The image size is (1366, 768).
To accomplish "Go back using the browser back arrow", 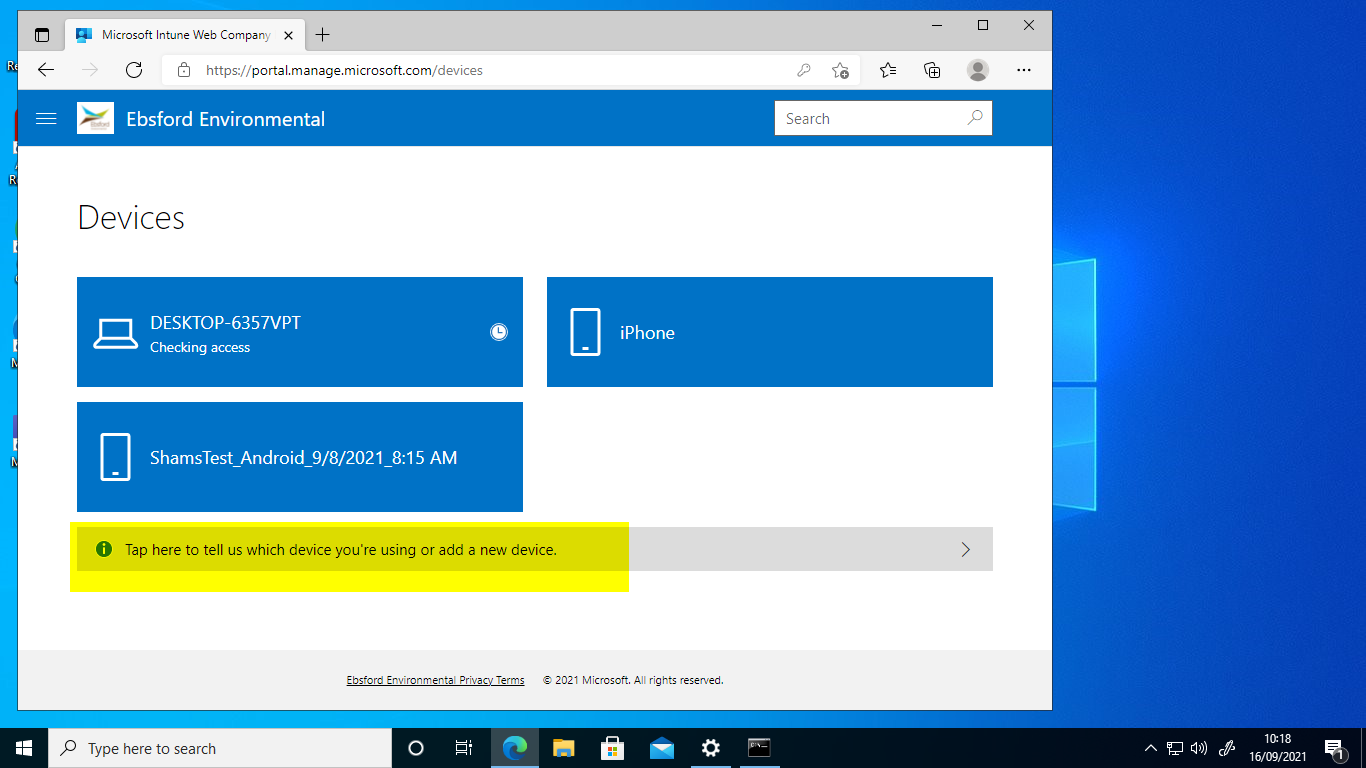I will [x=45, y=70].
